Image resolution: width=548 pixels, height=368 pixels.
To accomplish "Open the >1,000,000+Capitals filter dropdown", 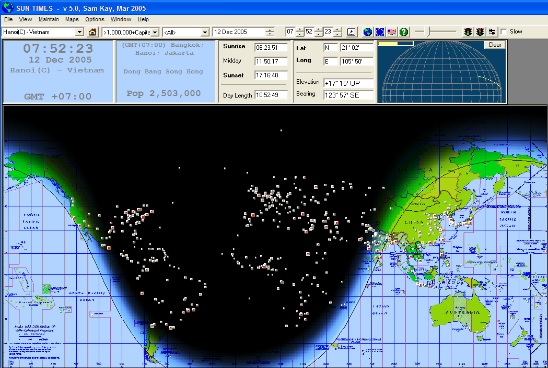I will [x=155, y=32].
